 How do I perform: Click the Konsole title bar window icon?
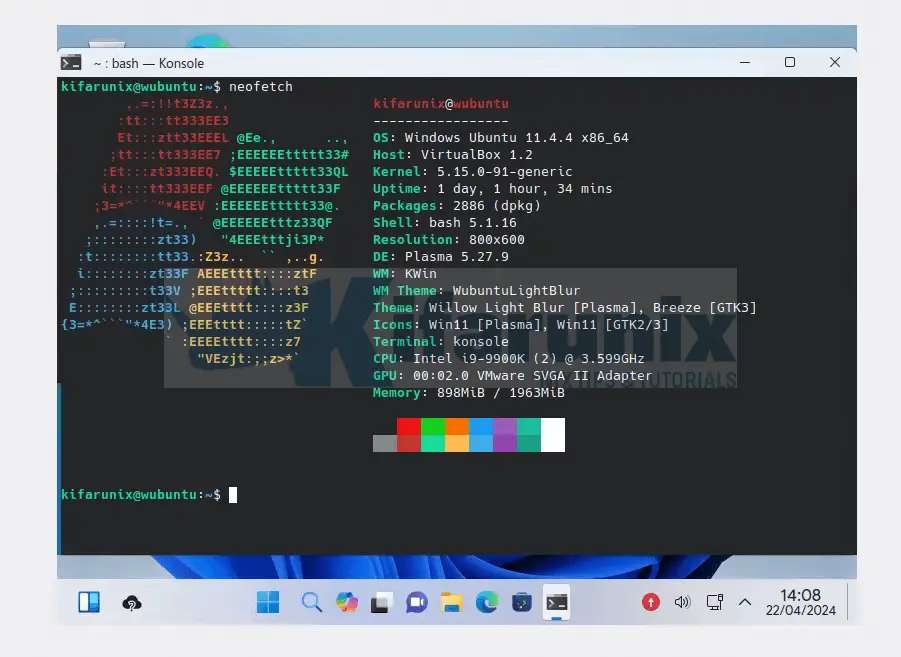(73, 62)
